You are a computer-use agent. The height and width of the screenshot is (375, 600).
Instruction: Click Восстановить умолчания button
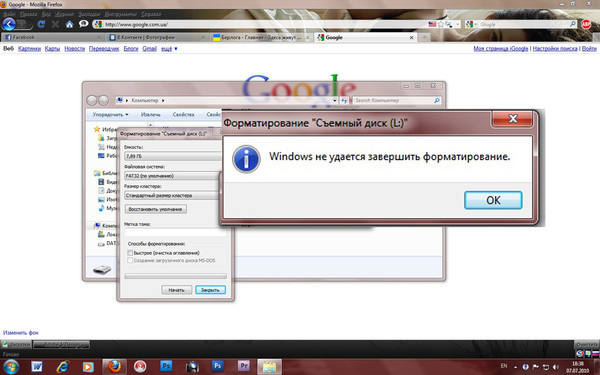pyautogui.click(x=155, y=209)
